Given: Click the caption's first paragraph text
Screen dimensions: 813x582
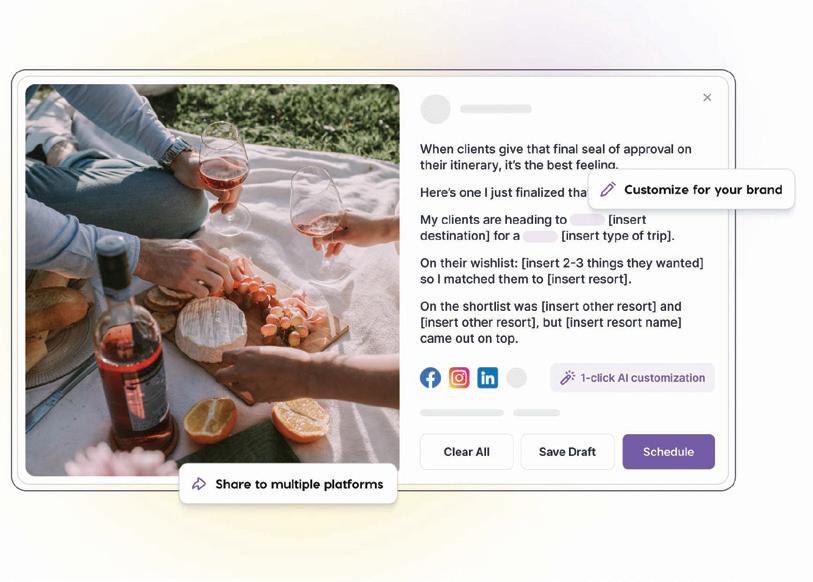Looking at the screenshot, I should [x=555, y=157].
